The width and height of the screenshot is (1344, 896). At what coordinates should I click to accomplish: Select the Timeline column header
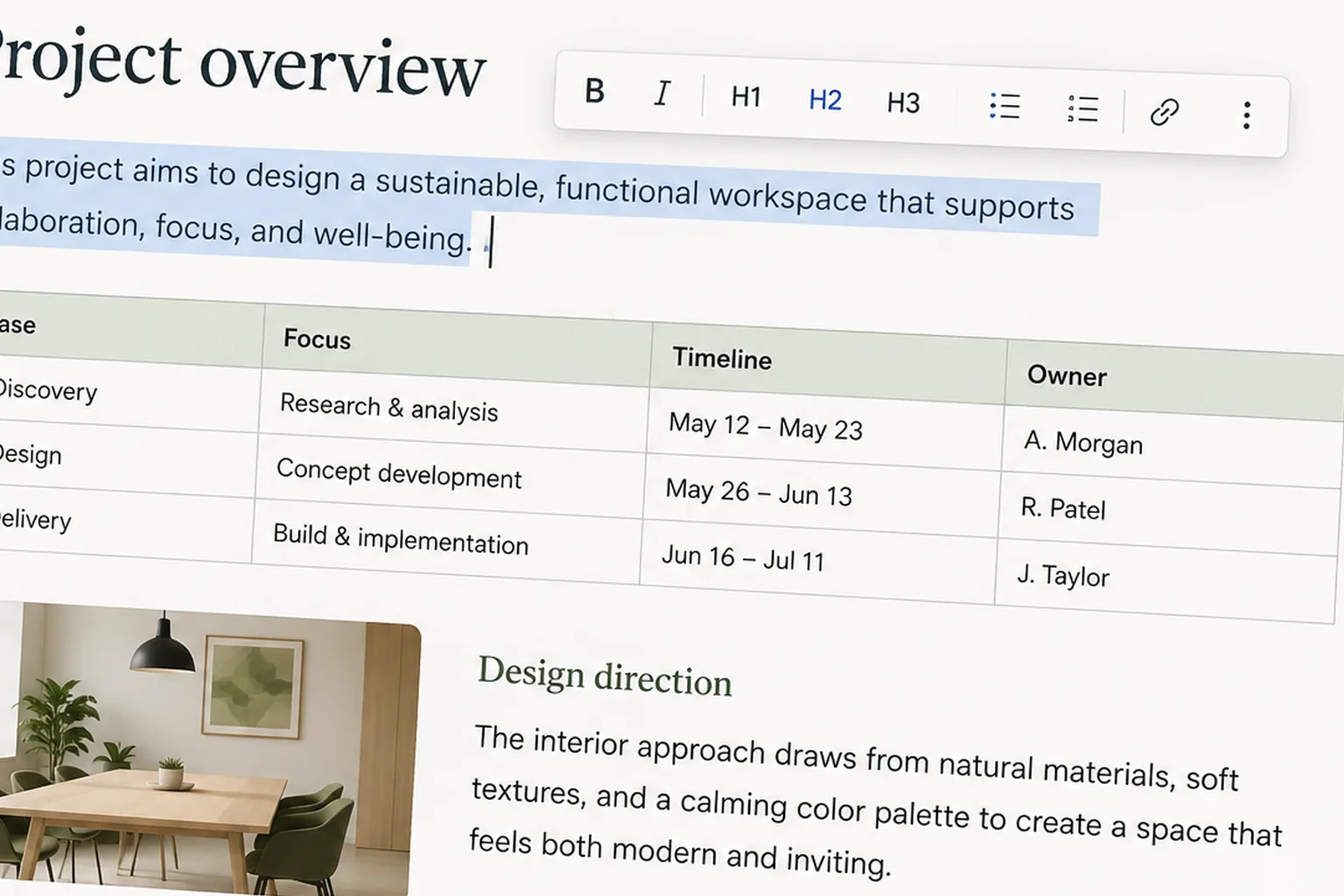click(x=828, y=363)
